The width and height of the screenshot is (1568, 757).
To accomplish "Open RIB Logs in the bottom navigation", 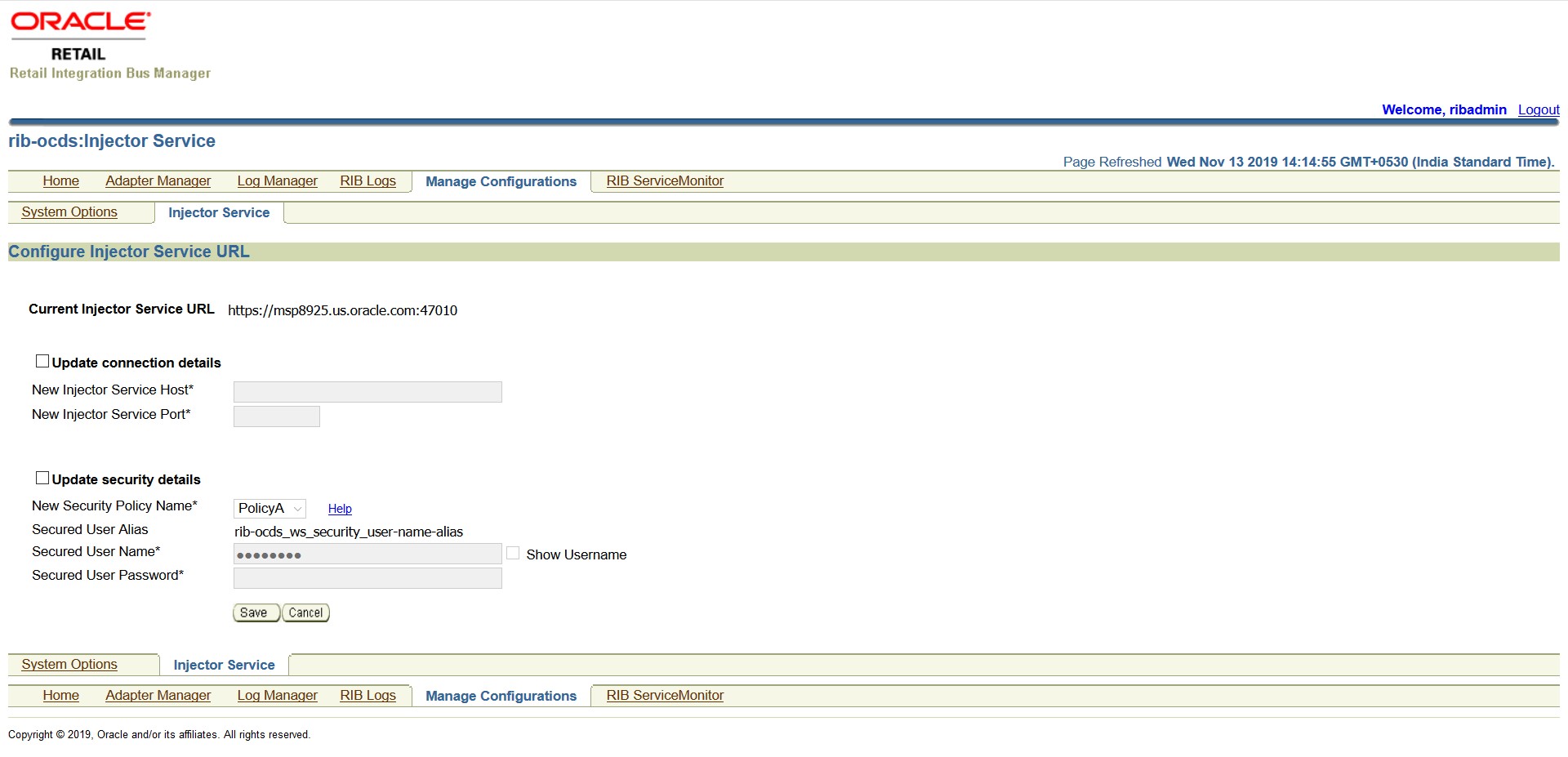I will [x=367, y=696].
